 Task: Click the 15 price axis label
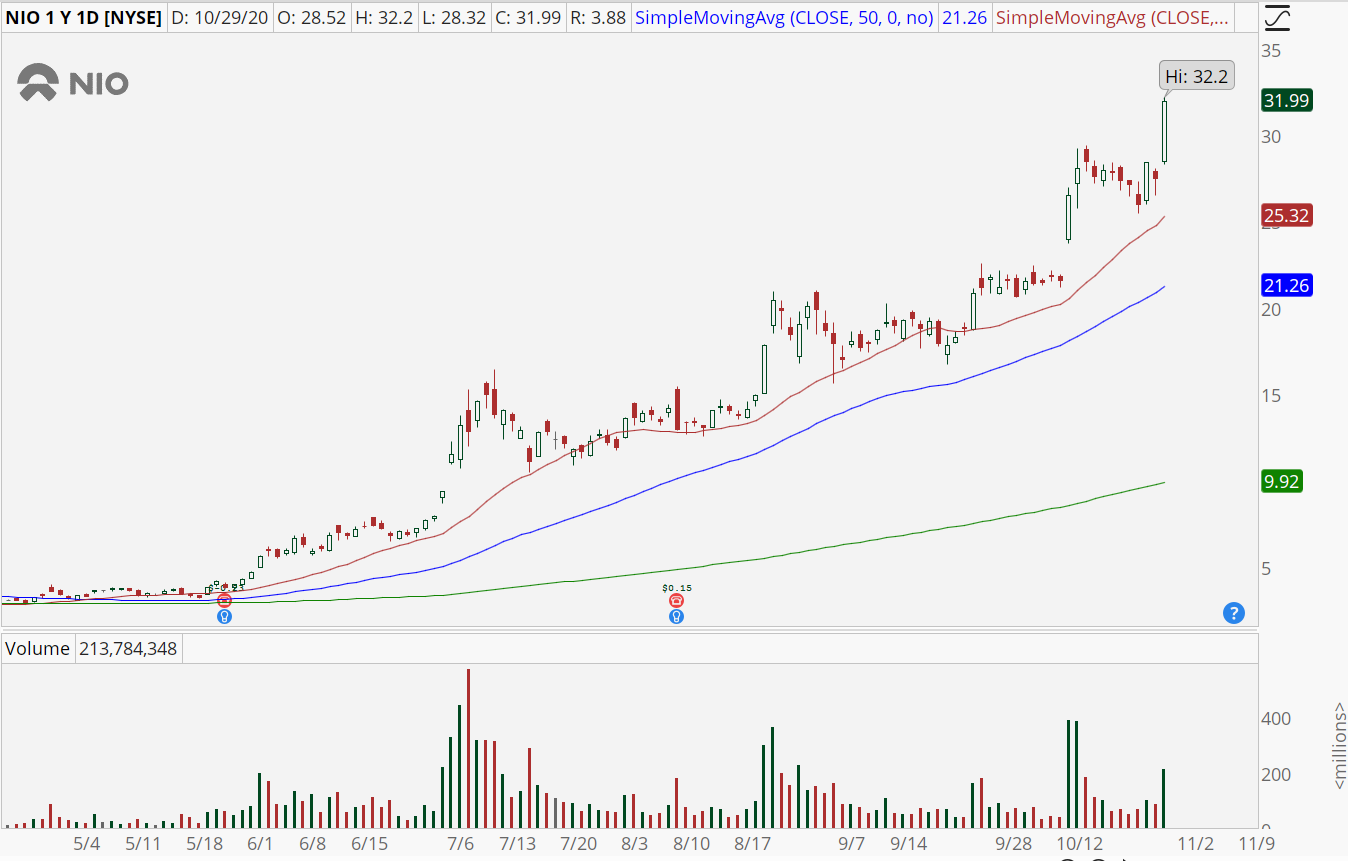[x=1271, y=396]
